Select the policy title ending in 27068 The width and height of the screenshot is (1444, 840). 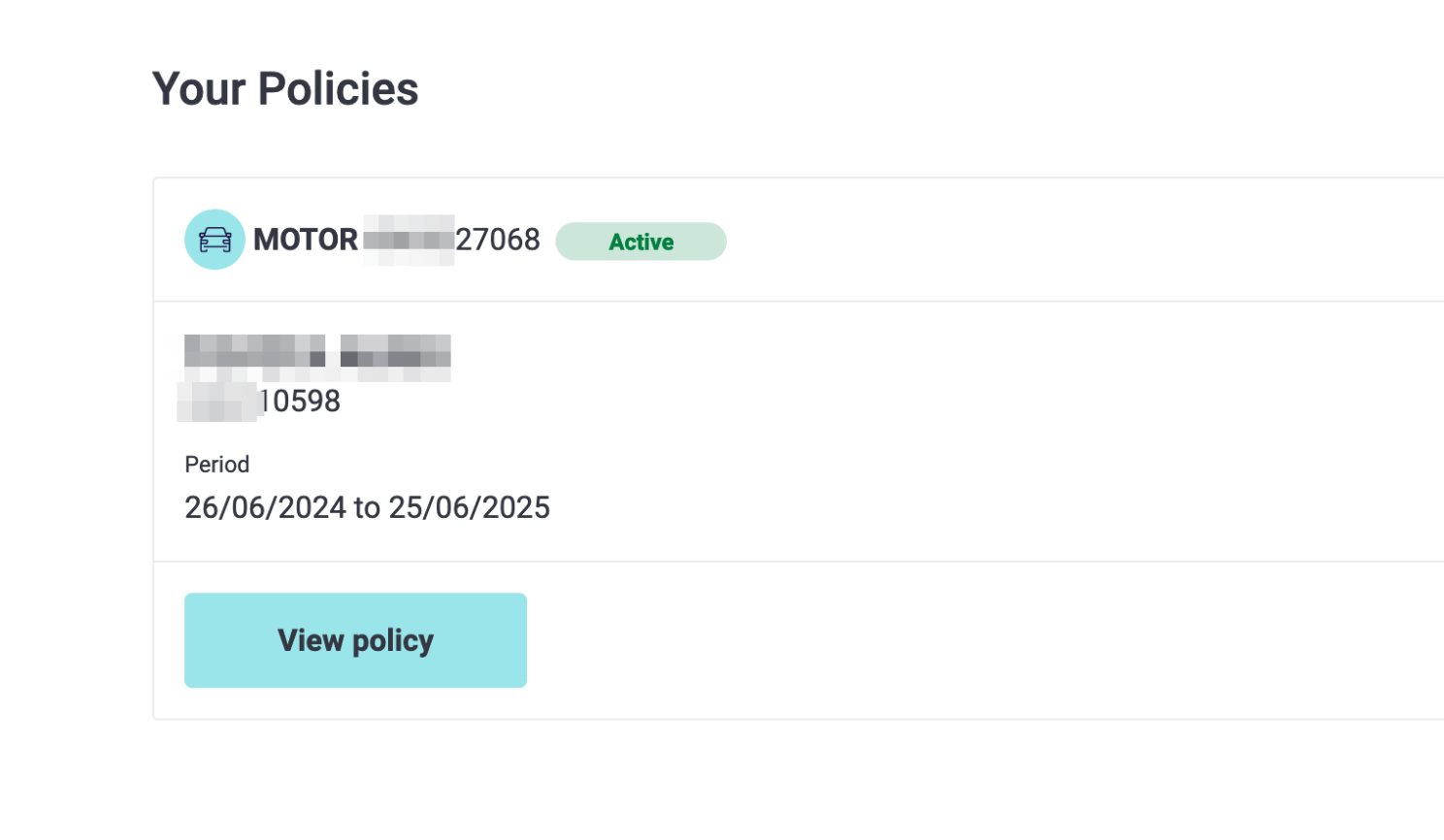point(396,240)
